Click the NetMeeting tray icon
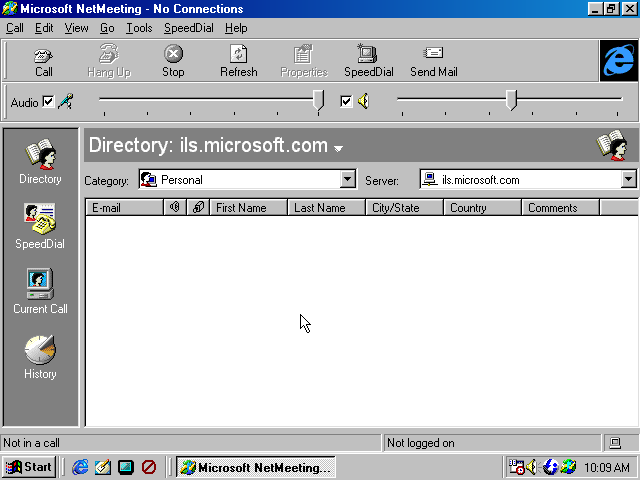Image resolution: width=640 pixels, height=480 pixels. tap(568, 467)
